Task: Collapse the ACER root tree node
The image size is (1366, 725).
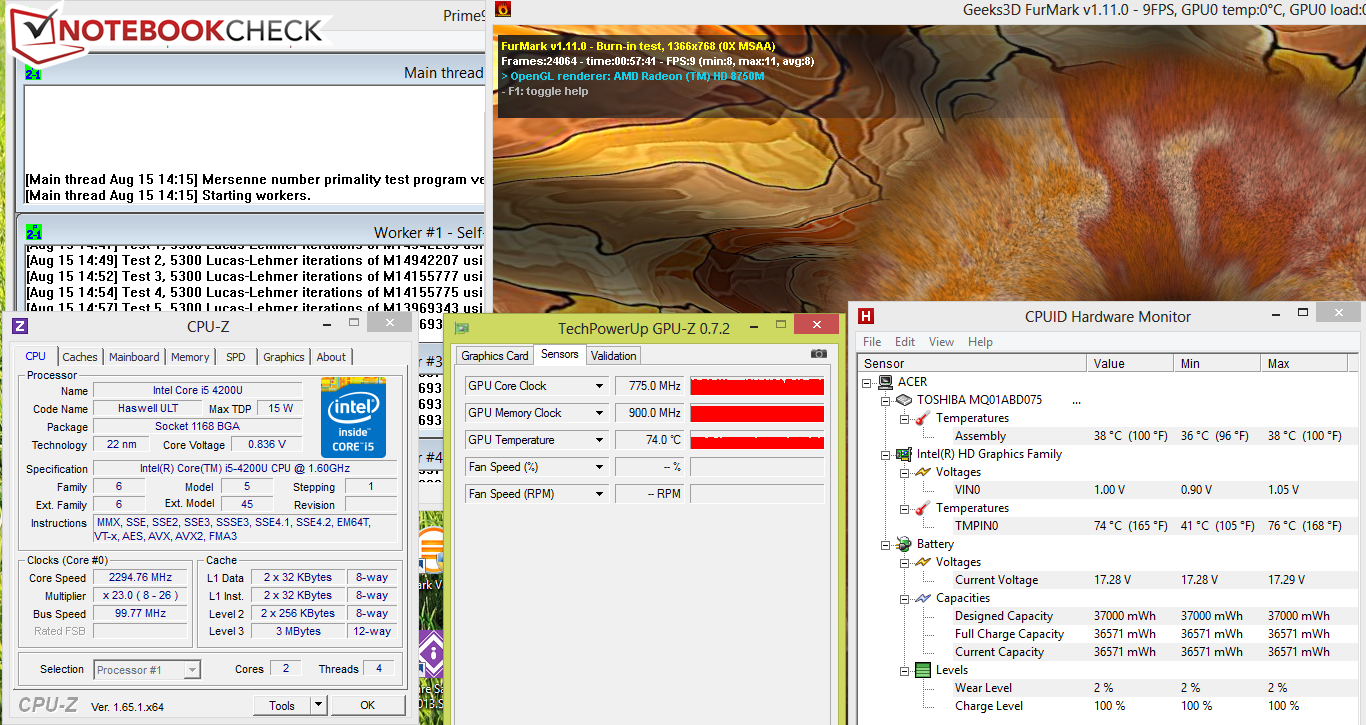Action: (867, 382)
